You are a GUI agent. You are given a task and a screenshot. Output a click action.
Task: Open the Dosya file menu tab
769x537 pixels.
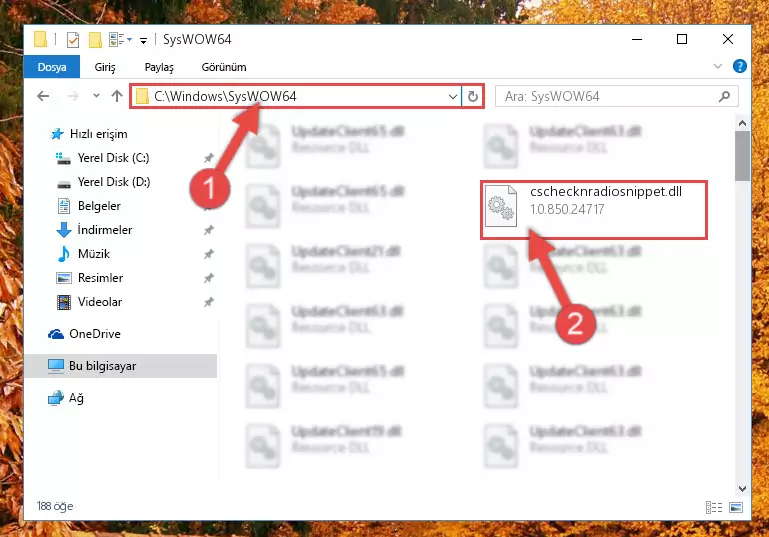[x=52, y=67]
